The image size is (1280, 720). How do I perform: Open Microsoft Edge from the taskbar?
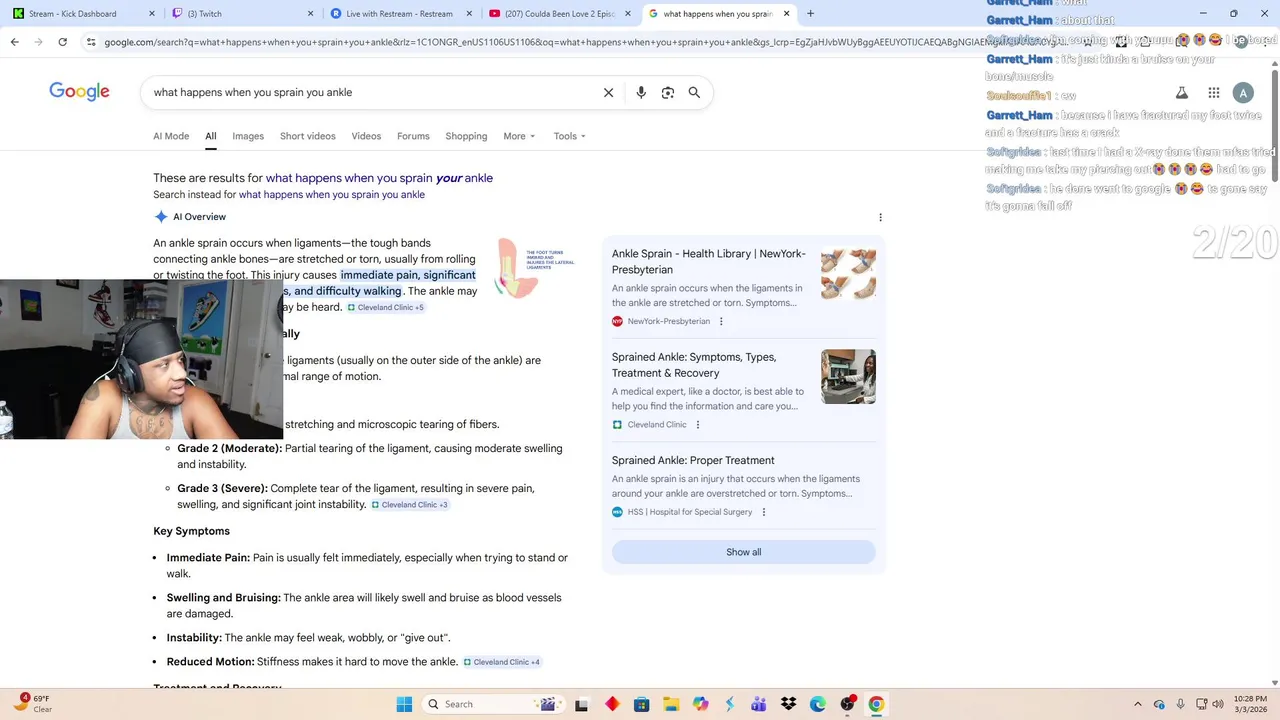[817, 704]
